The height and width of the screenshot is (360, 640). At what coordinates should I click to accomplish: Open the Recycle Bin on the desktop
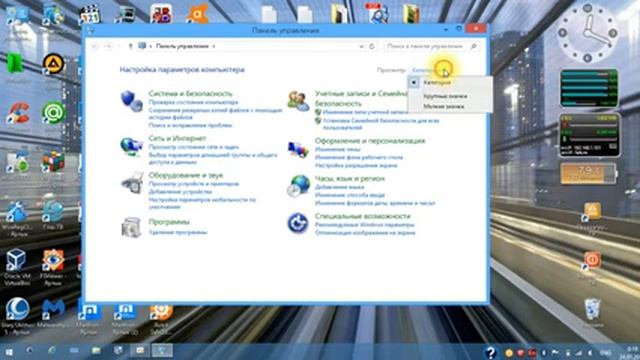[592, 312]
